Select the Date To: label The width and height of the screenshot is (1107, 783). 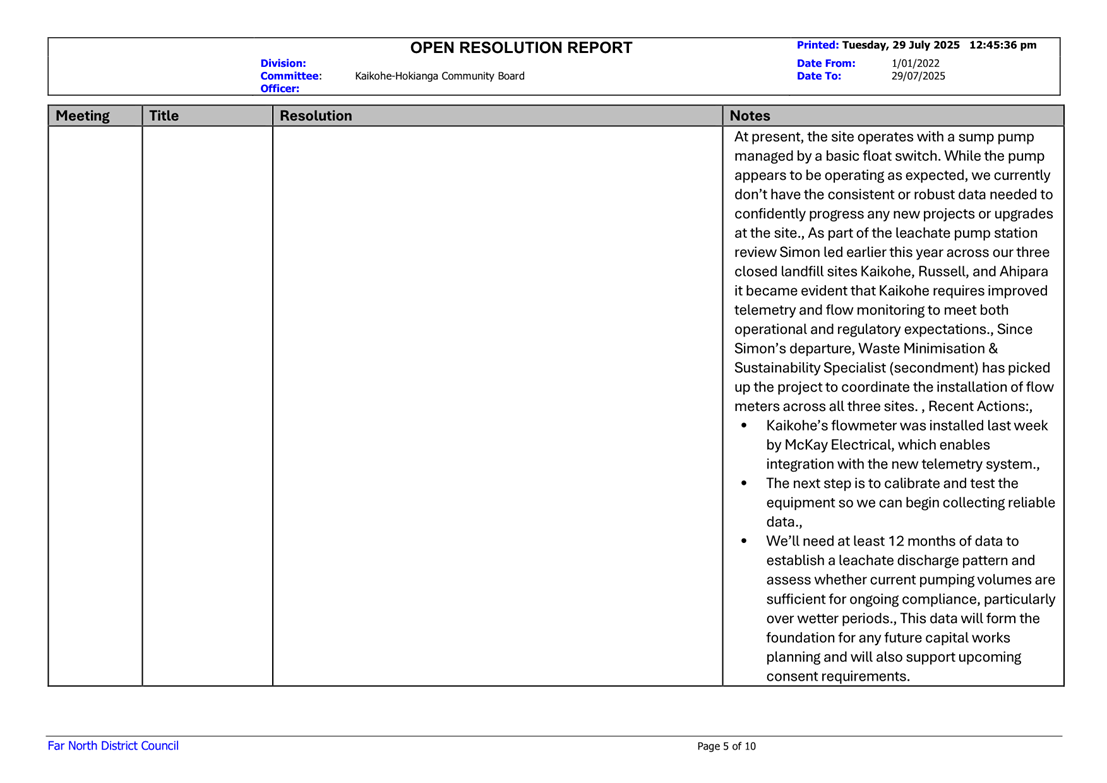819,76
